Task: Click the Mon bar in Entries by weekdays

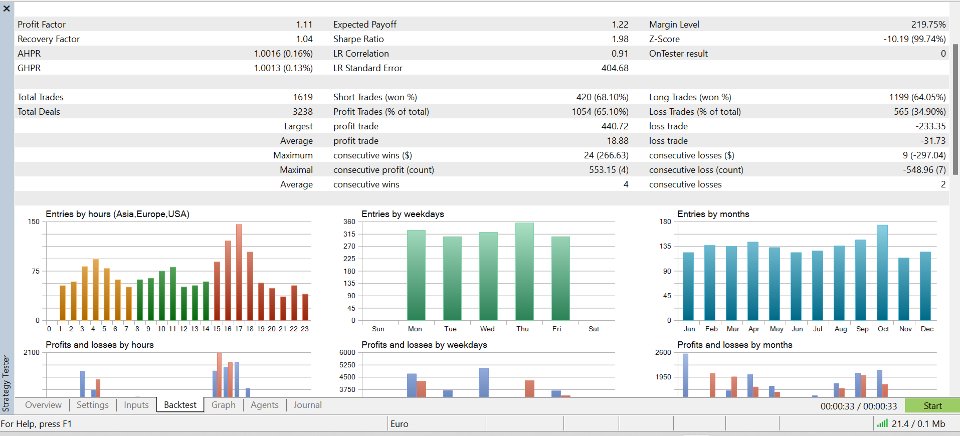Action: click(x=416, y=275)
